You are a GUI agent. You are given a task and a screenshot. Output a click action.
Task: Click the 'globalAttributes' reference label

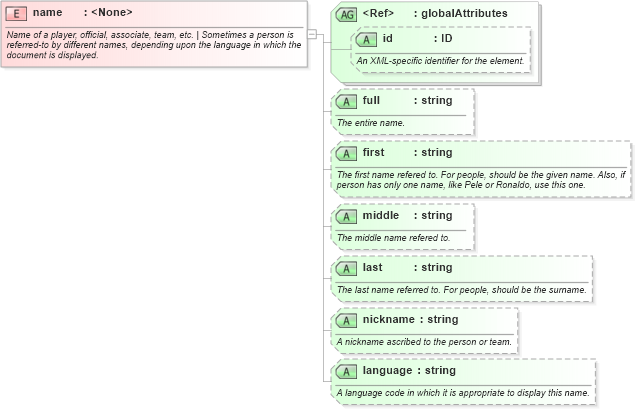464,13
